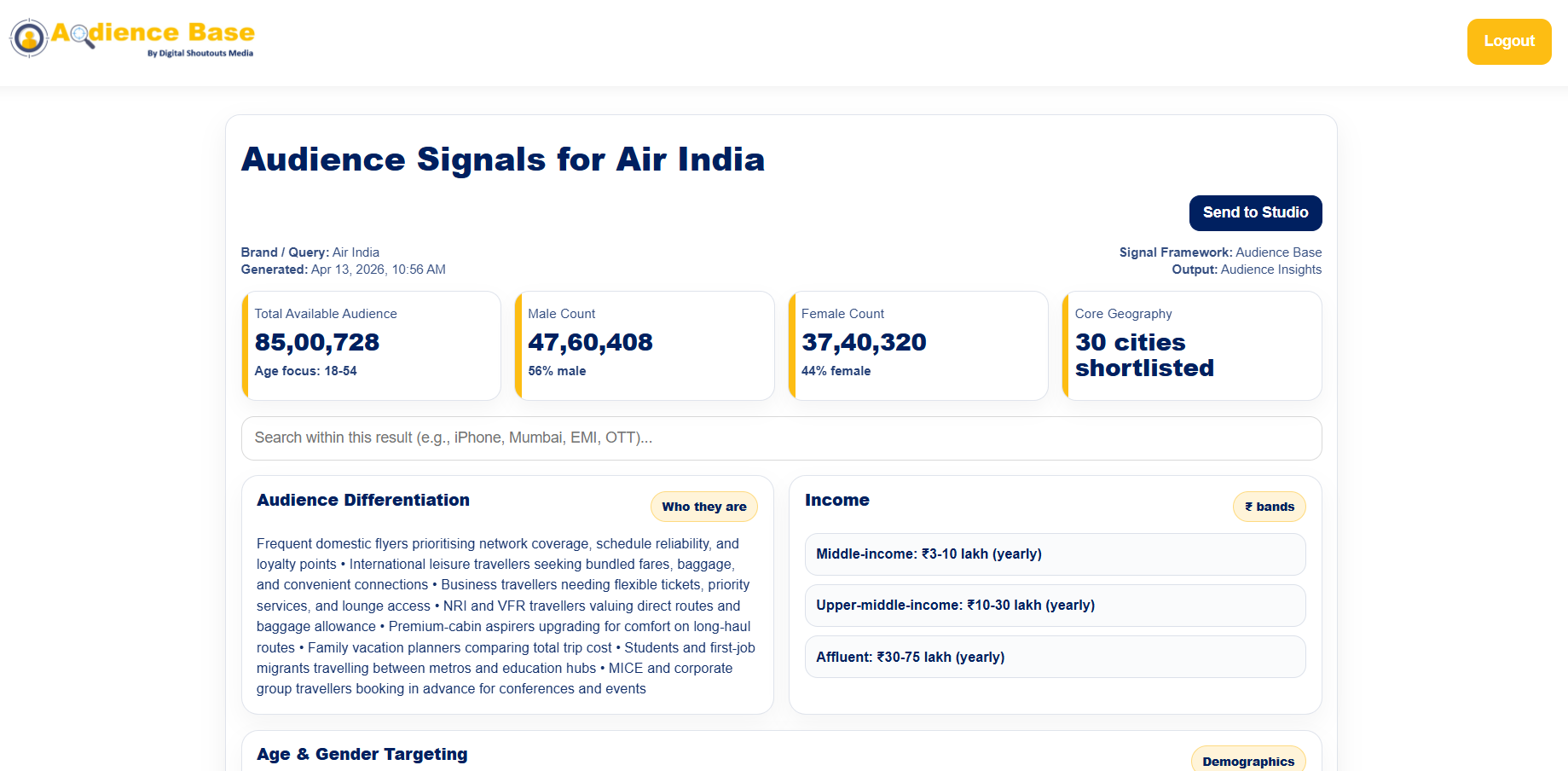Select the Male Count stat card
The width and height of the screenshot is (1568, 771).
click(645, 345)
